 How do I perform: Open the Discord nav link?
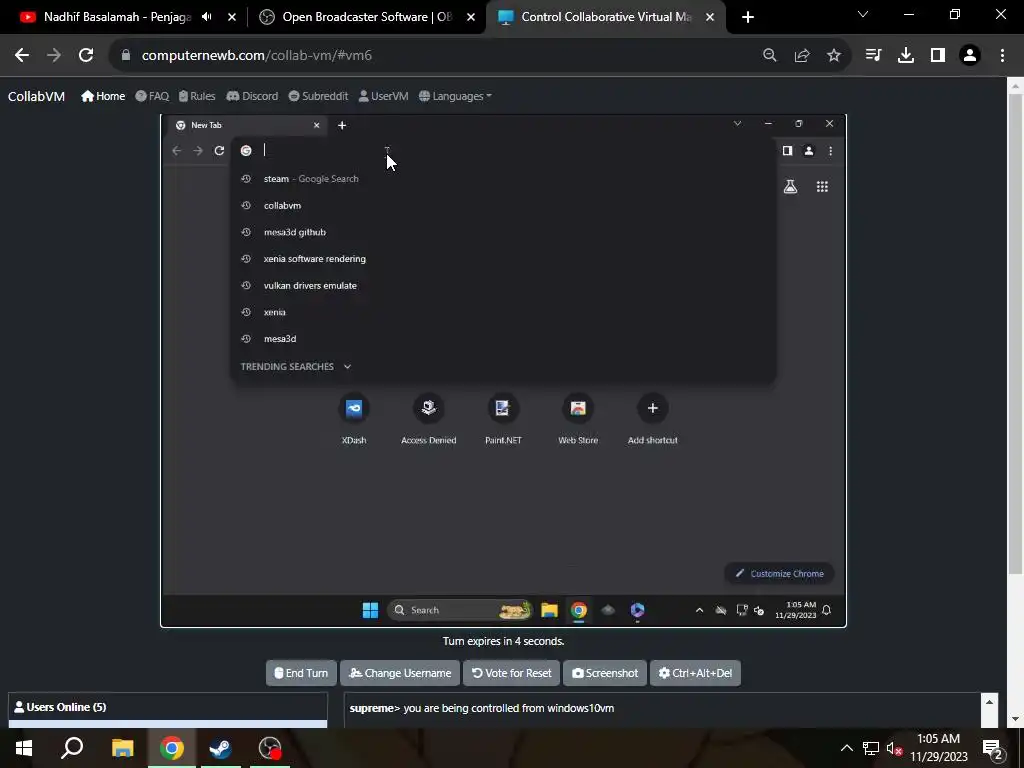tap(252, 96)
